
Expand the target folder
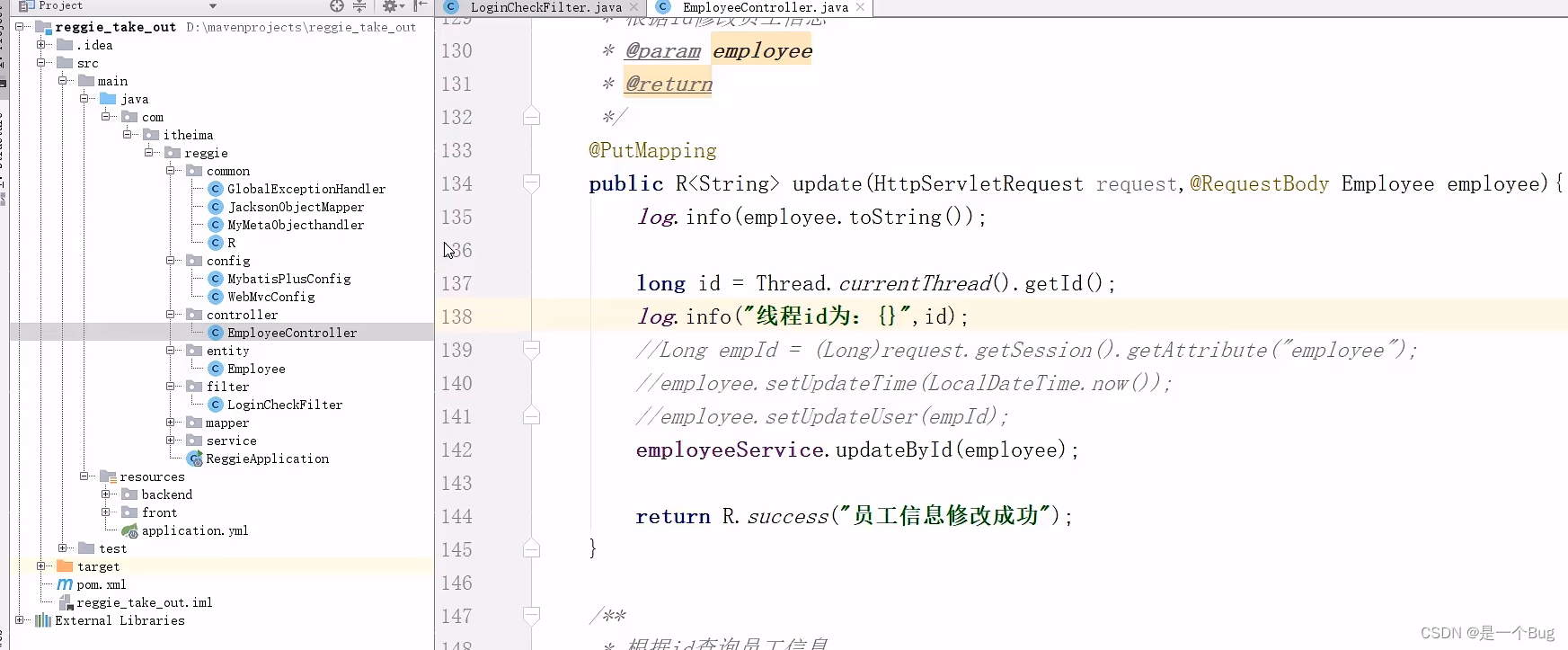click(41, 566)
